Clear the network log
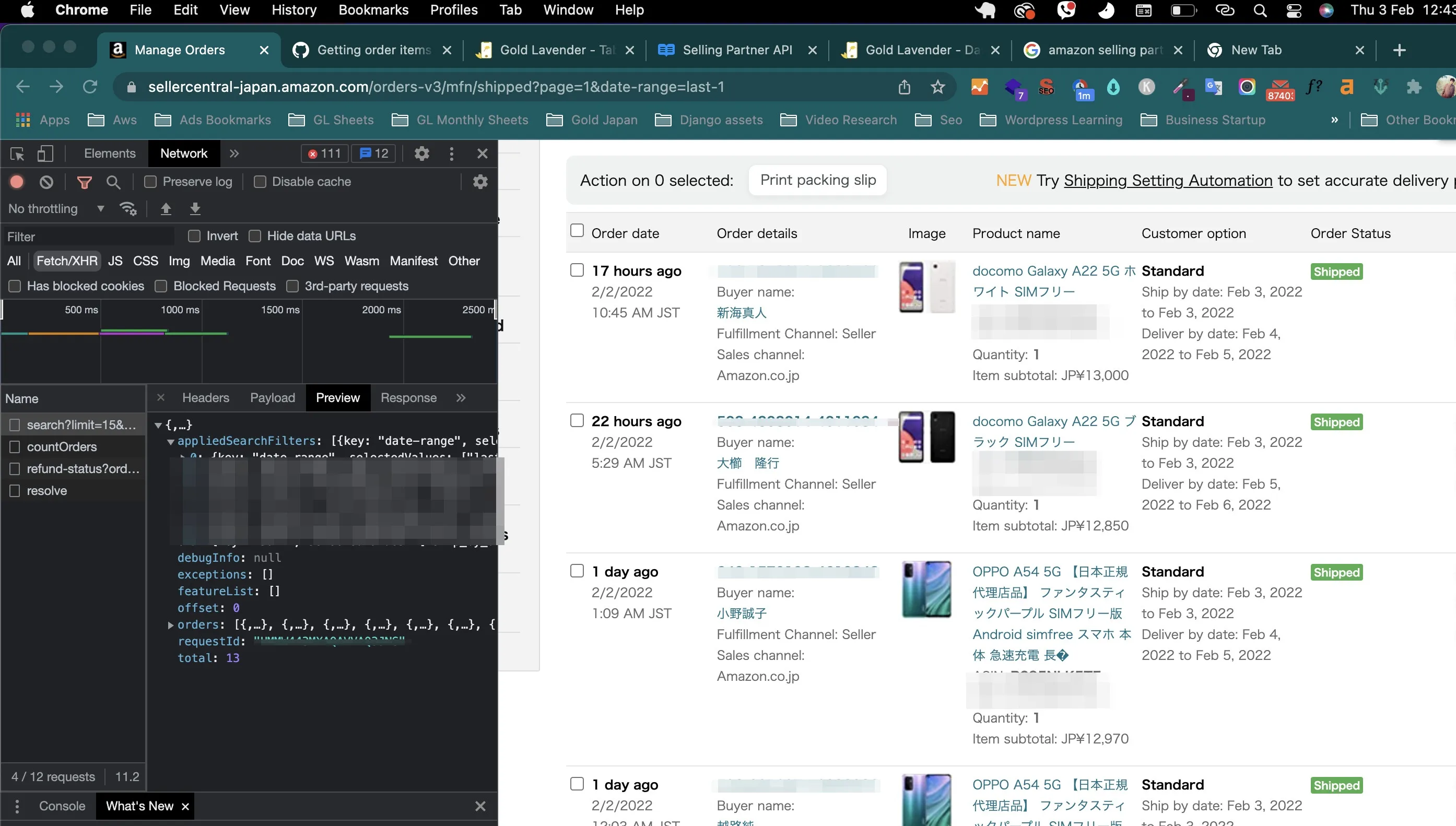Viewport: 1456px width, 826px height. coord(46,182)
